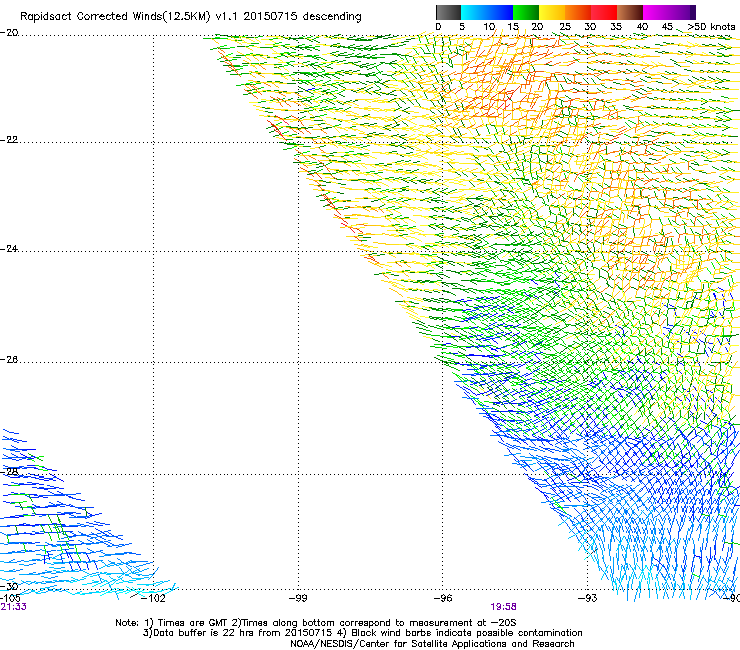Click the magenta 40–45 knots legend swatch
The width and height of the screenshot is (740, 650).
(656, 12)
